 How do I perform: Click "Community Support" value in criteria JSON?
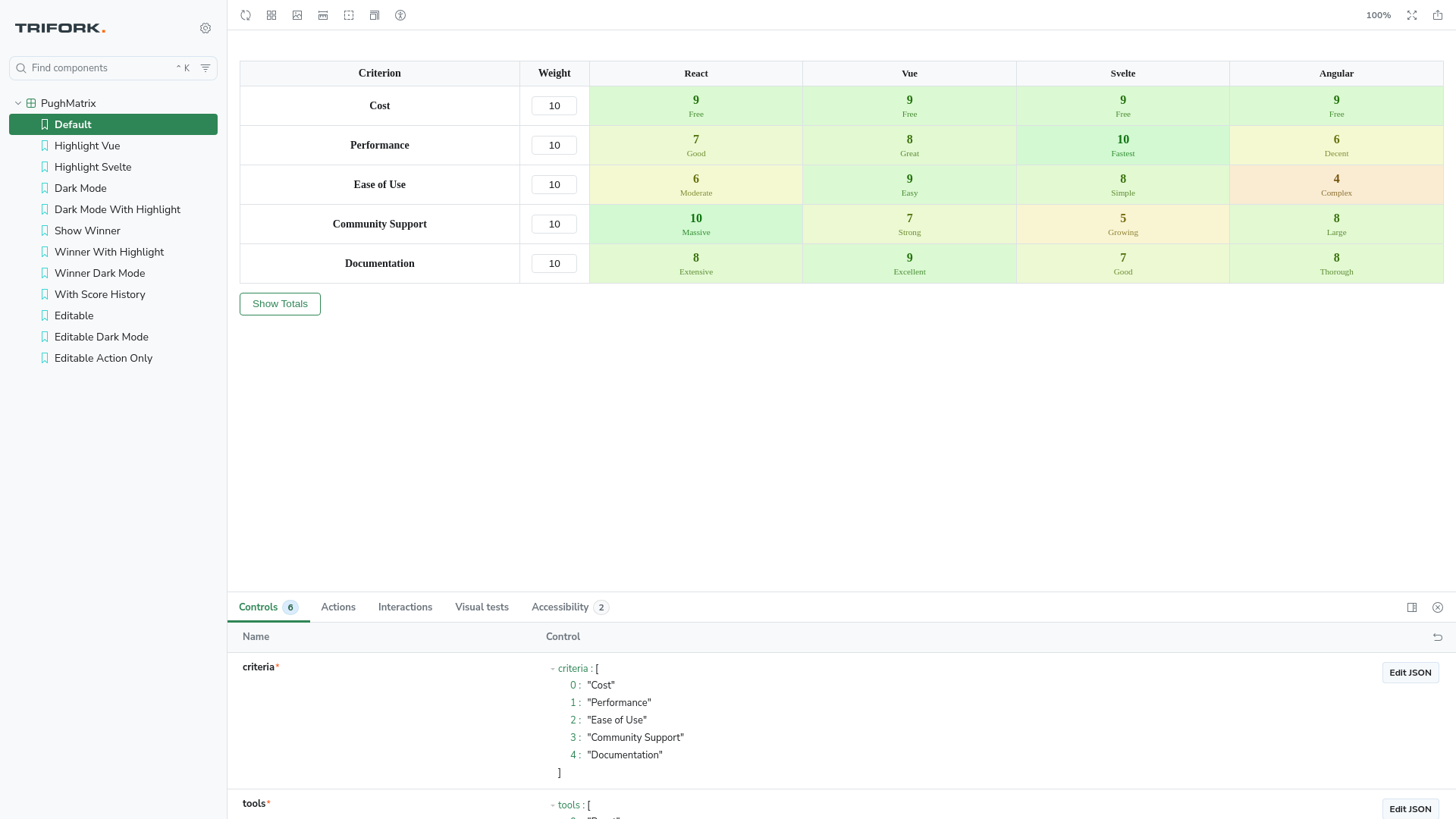[635, 738]
